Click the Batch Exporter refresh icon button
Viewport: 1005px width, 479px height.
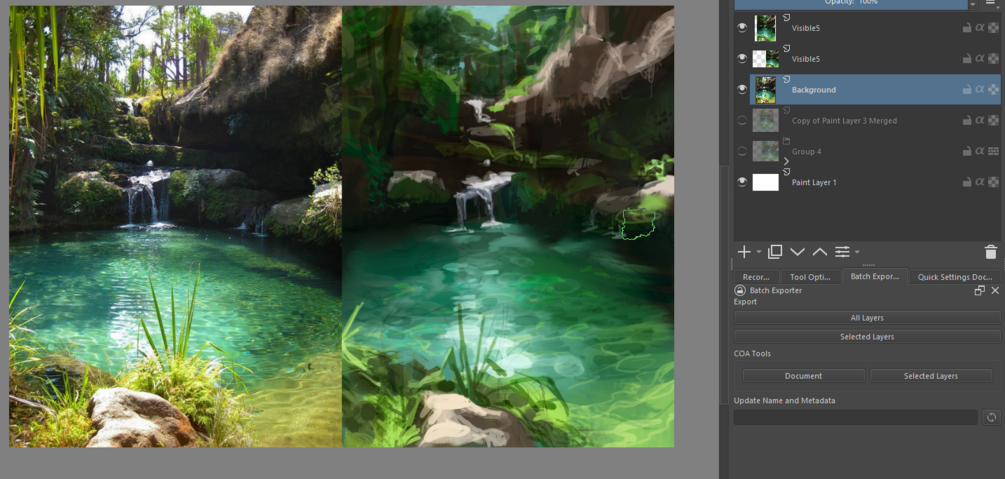click(x=991, y=417)
